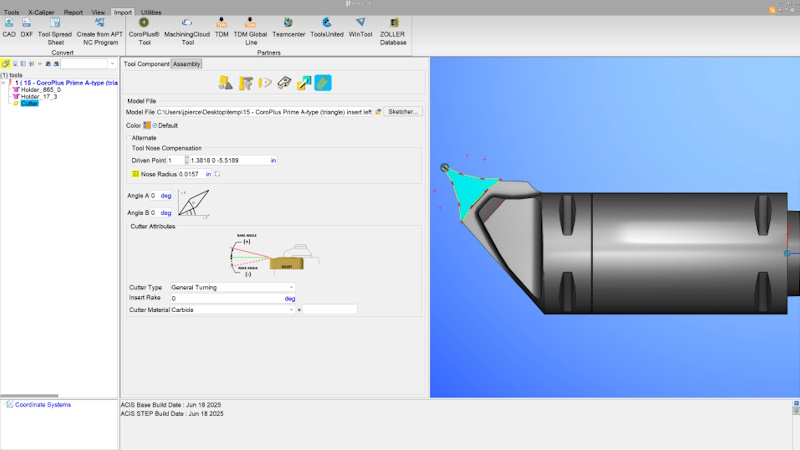Click the Insert Rake 'deg' units link

tap(290, 298)
